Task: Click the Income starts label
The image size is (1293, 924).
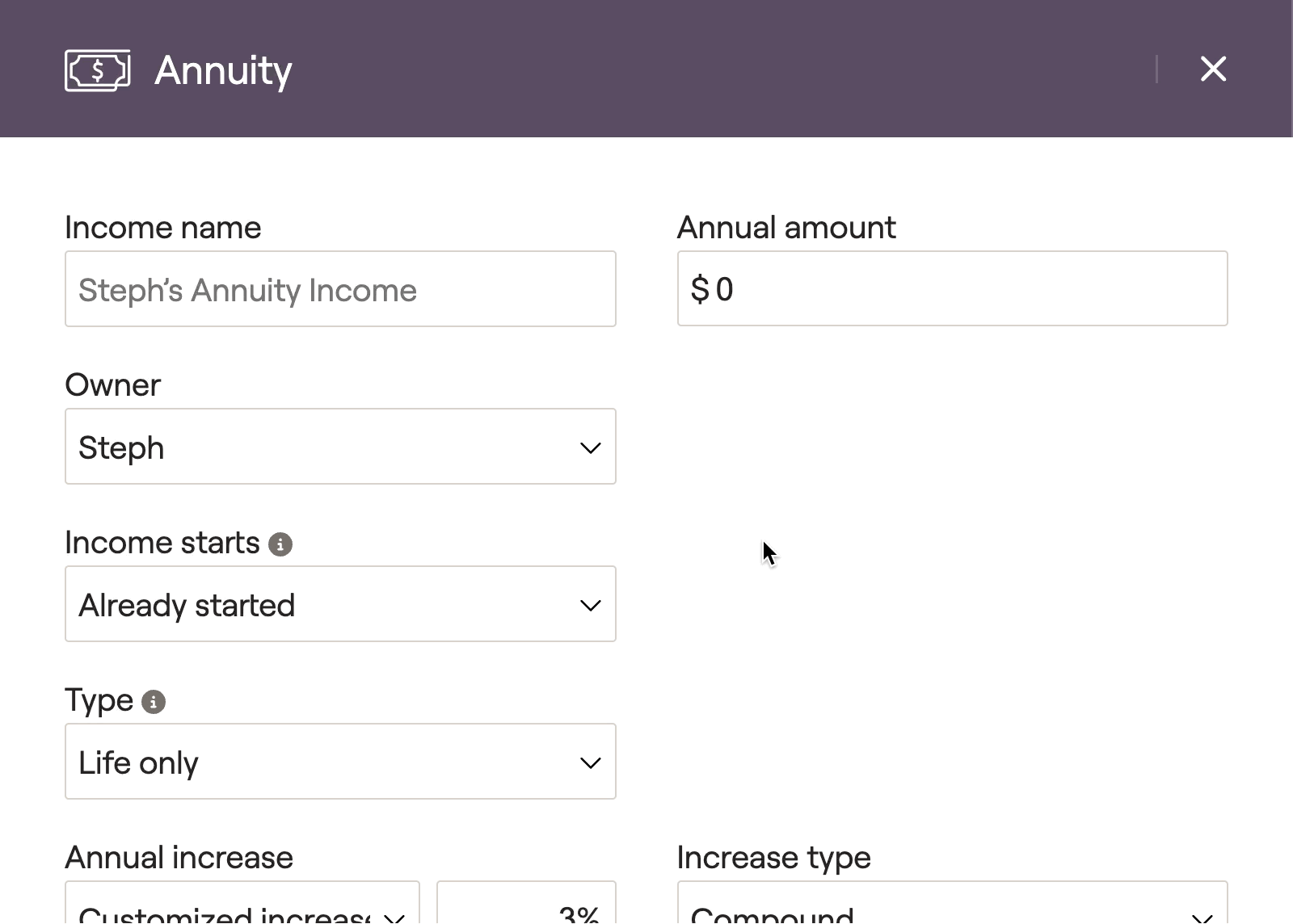Action: point(162,543)
